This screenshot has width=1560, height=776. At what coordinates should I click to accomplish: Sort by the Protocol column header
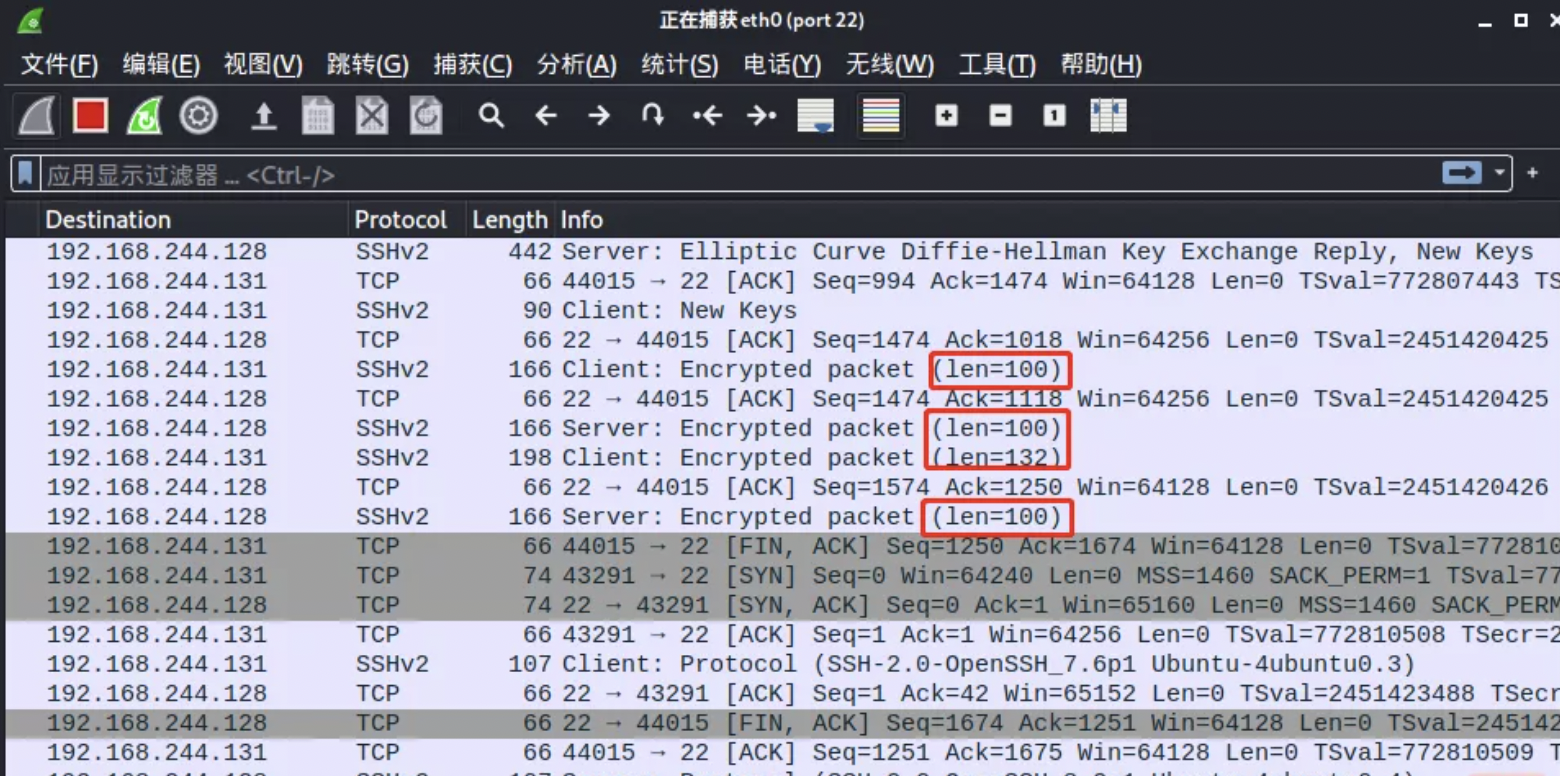click(x=406, y=220)
